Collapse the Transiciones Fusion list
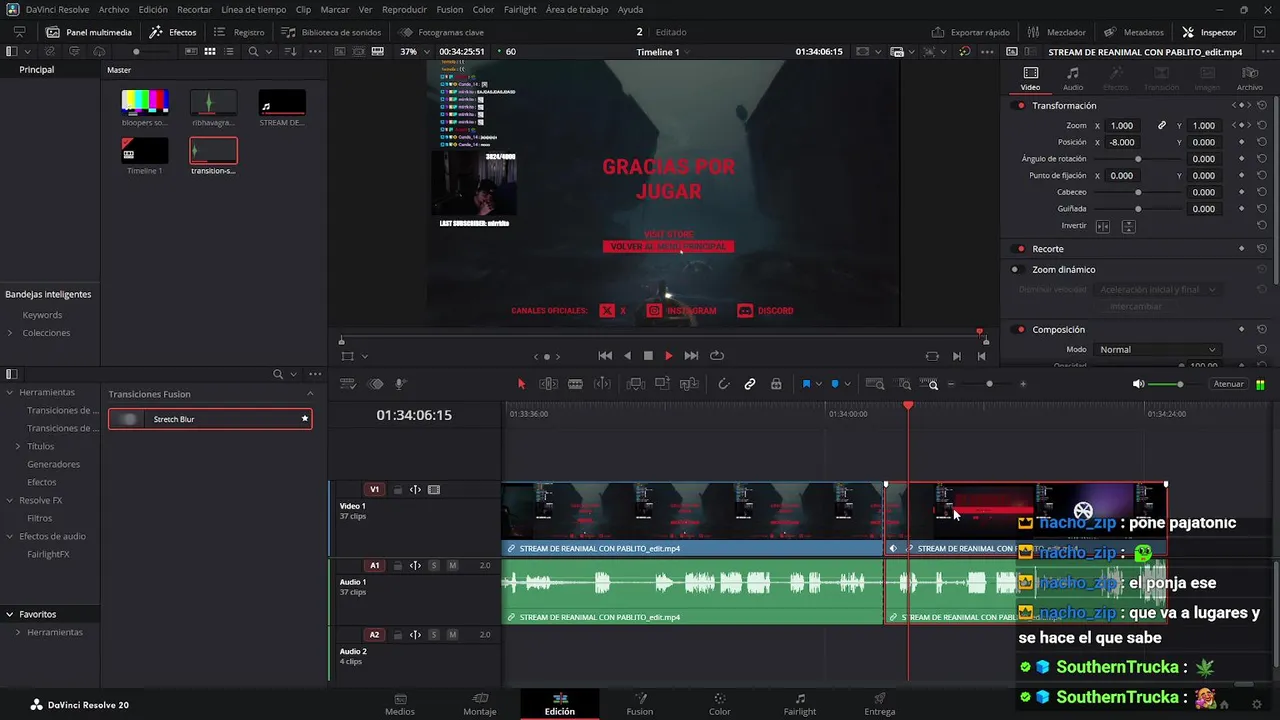The width and height of the screenshot is (1280, 720). [310, 394]
